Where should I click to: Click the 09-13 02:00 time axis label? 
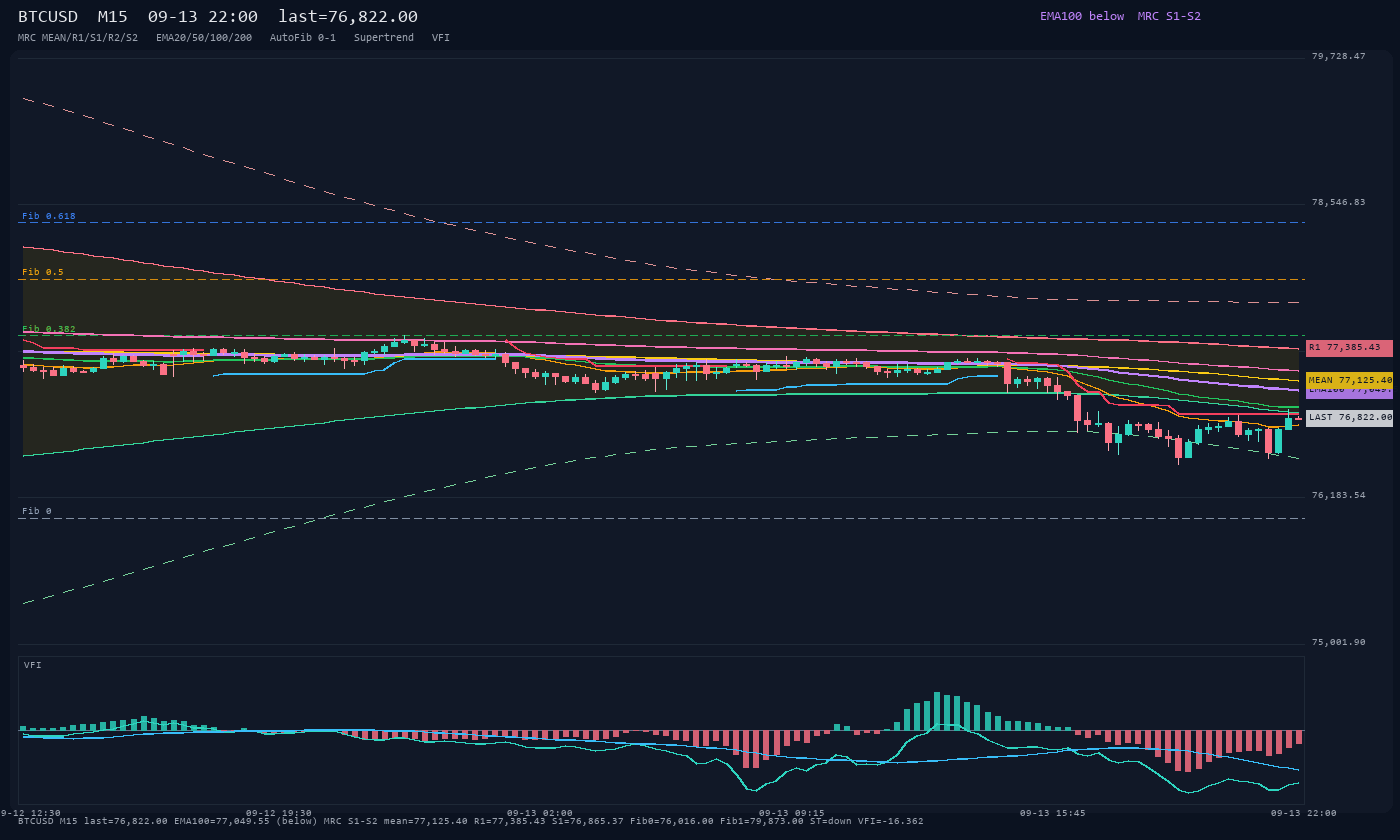pyautogui.click(x=540, y=813)
